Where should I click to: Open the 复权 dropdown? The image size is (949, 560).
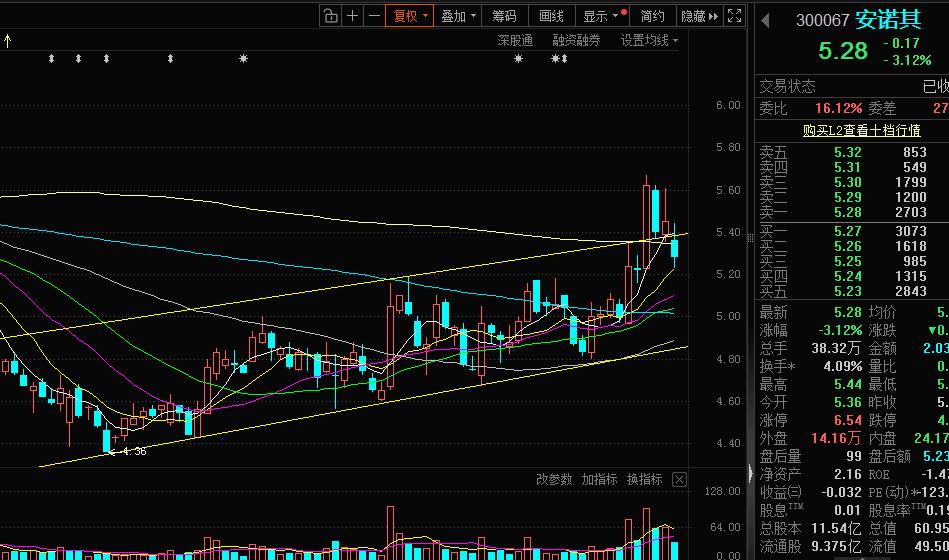pyautogui.click(x=410, y=16)
